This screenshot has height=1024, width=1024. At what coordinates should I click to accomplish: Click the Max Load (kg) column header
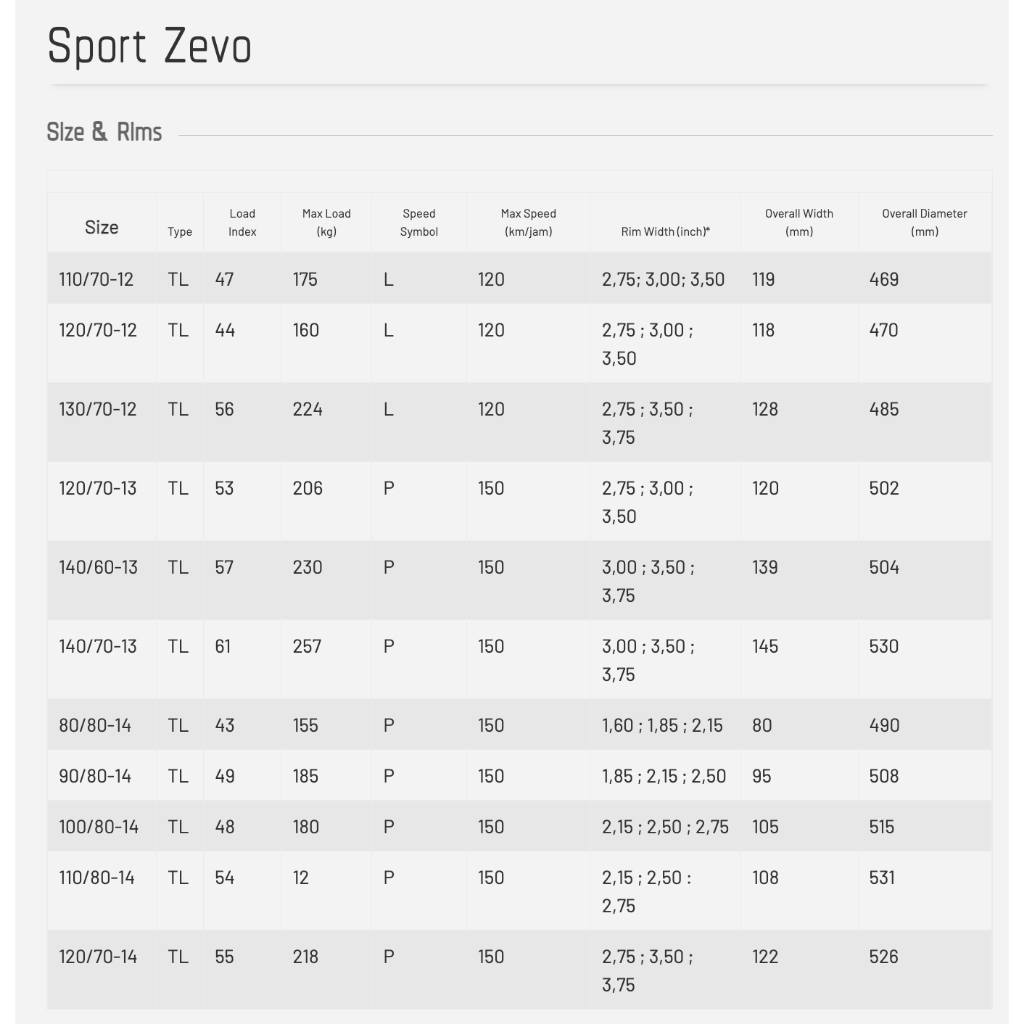(326, 222)
